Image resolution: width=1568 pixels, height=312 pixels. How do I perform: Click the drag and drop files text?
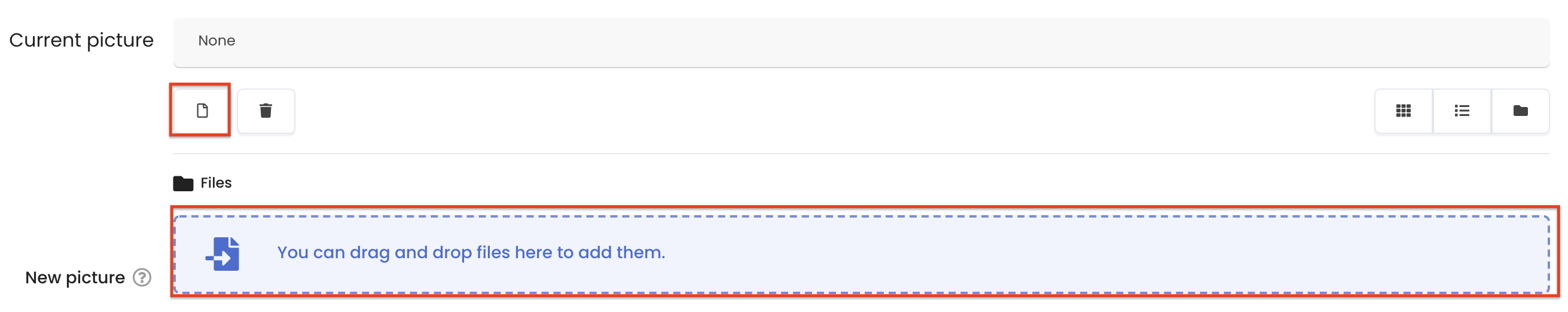tap(471, 252)
